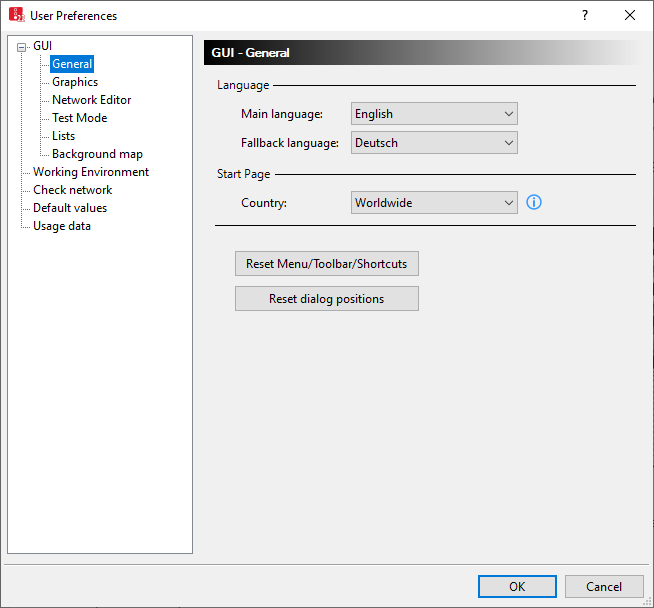Select the Lists tree item
This screenshot has width=654, height=608.
pyautogui.click(x=63, y=136)
